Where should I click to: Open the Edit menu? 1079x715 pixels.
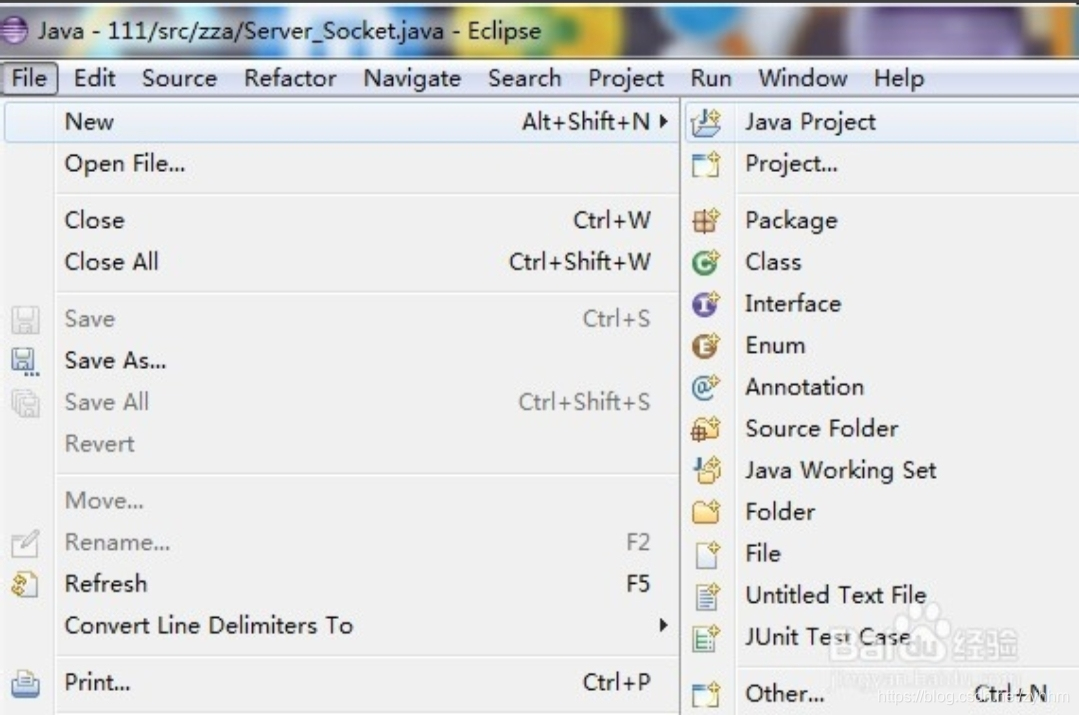[95, 78]
